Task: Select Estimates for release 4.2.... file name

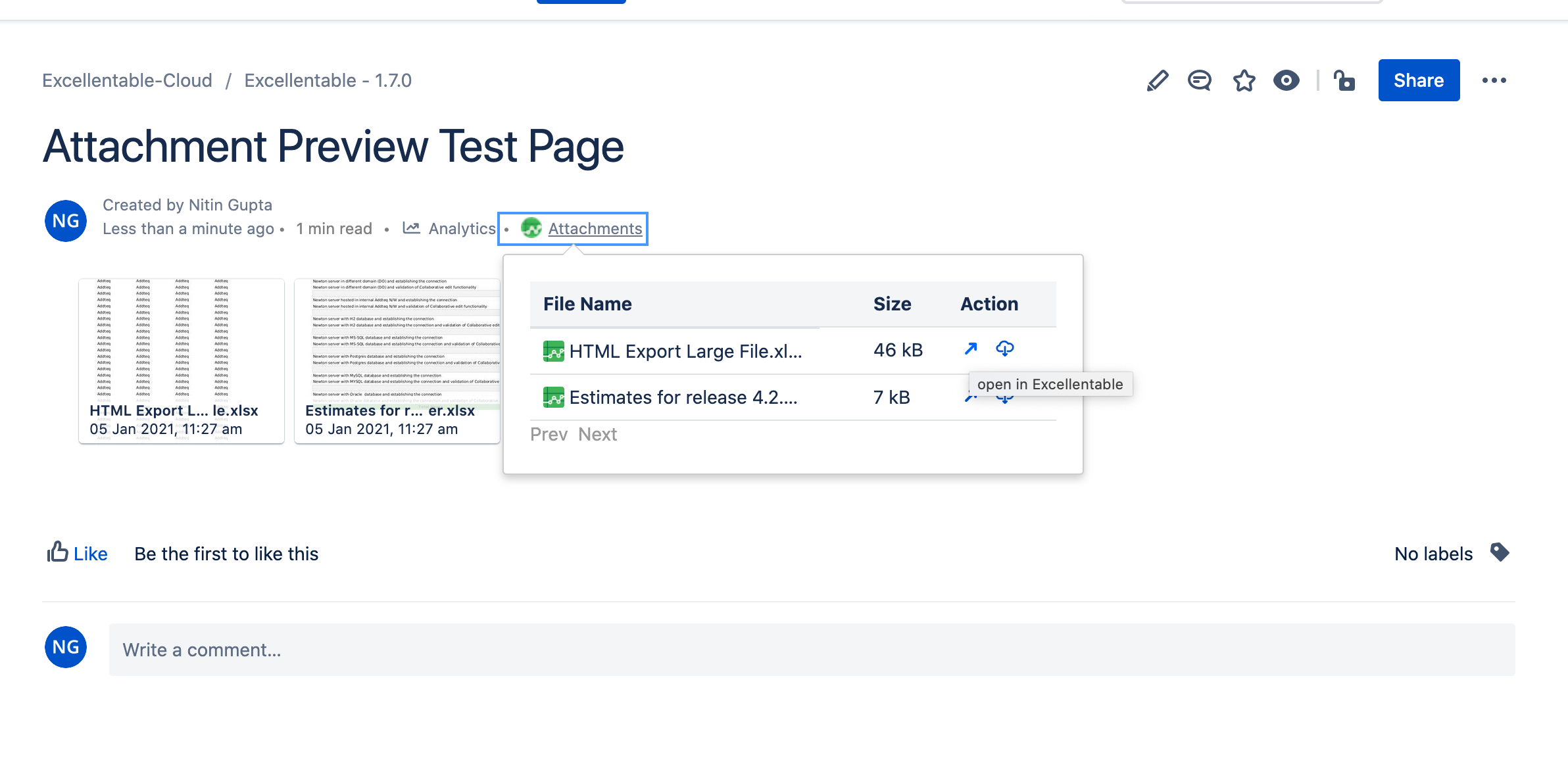Action: [683, 397]
